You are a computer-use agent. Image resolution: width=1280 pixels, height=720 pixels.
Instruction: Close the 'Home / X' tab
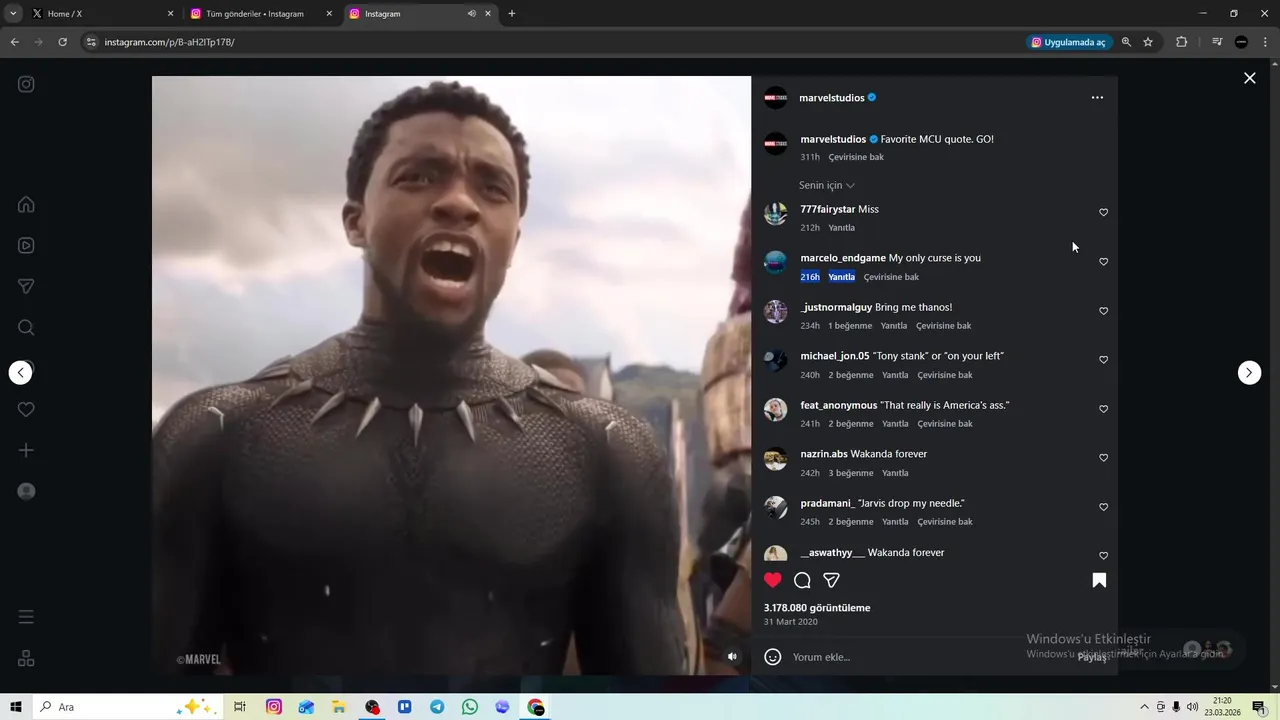coord(170,14)
